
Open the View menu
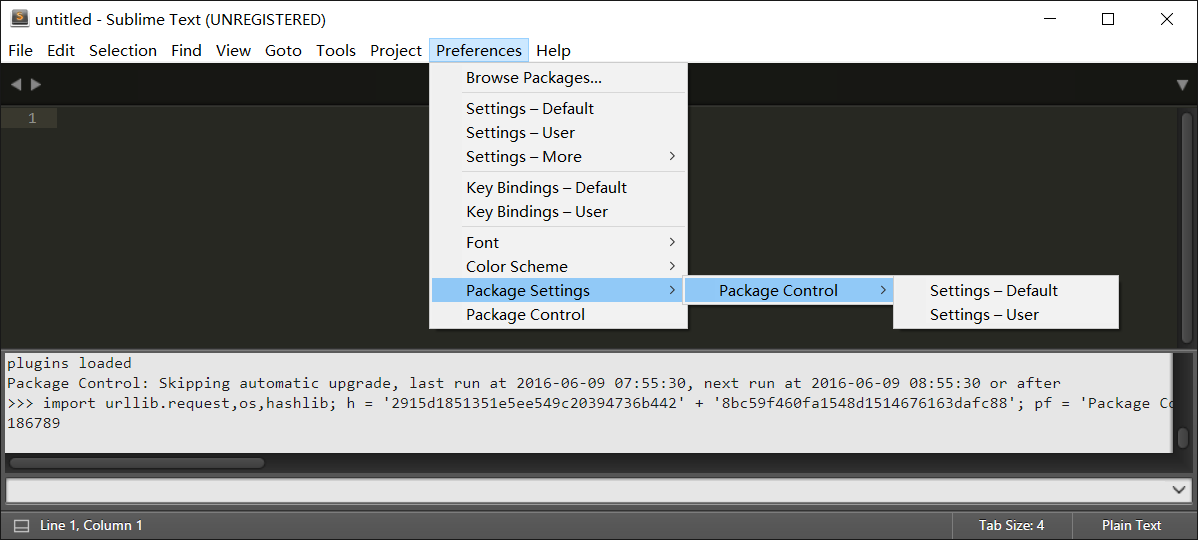coord(233,50)
